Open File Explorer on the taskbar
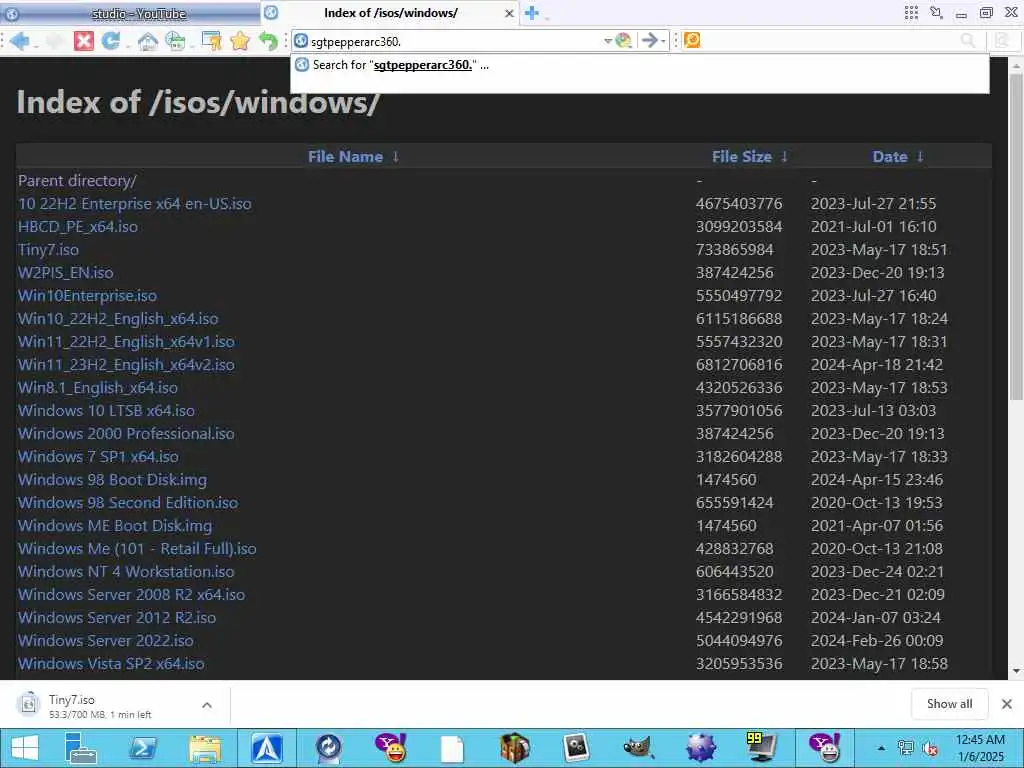Viewport: 1024px width, 768px height. click(204, 748)
